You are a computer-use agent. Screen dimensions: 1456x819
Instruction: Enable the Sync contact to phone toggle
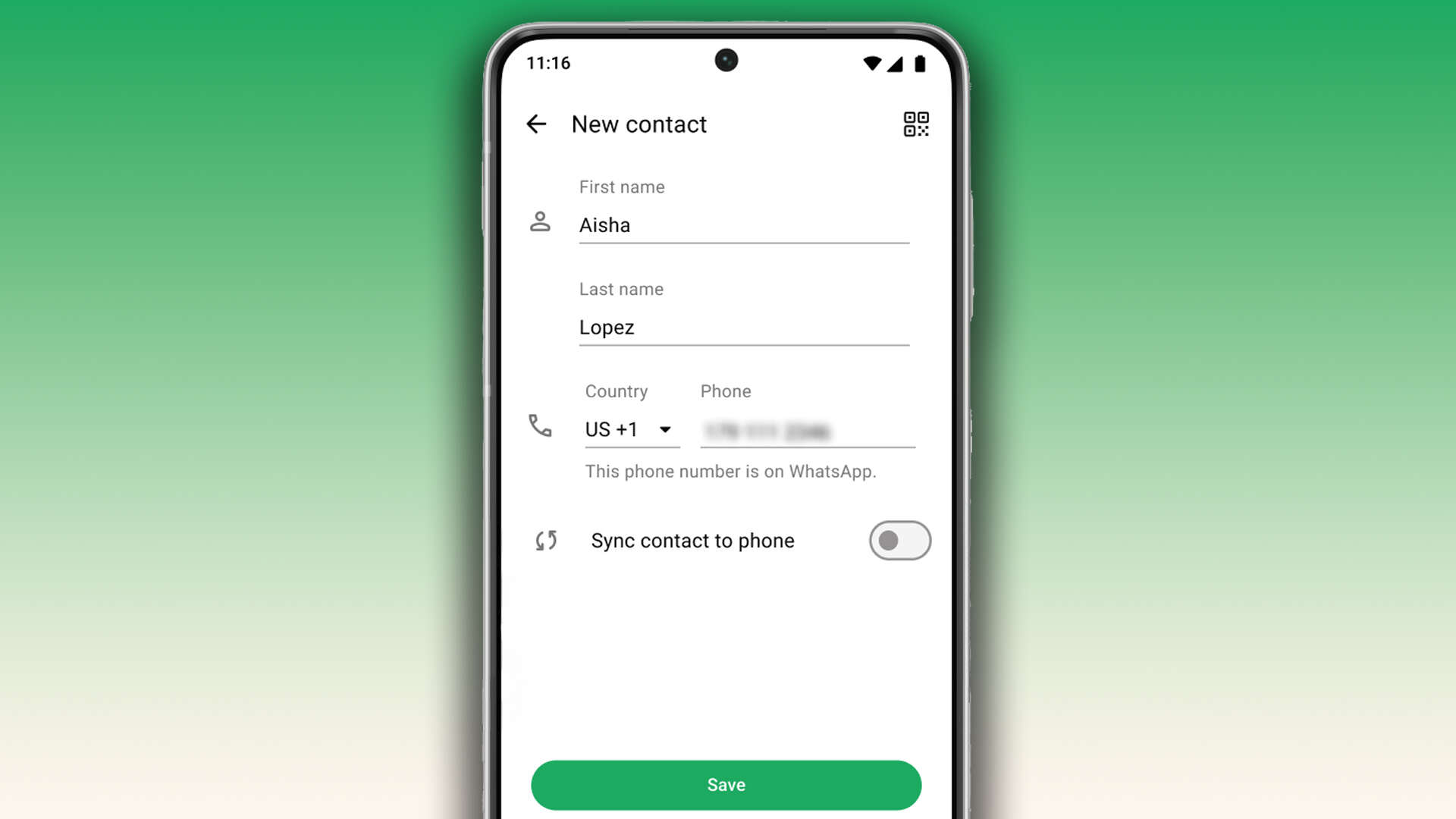click(x=900, y=541)
